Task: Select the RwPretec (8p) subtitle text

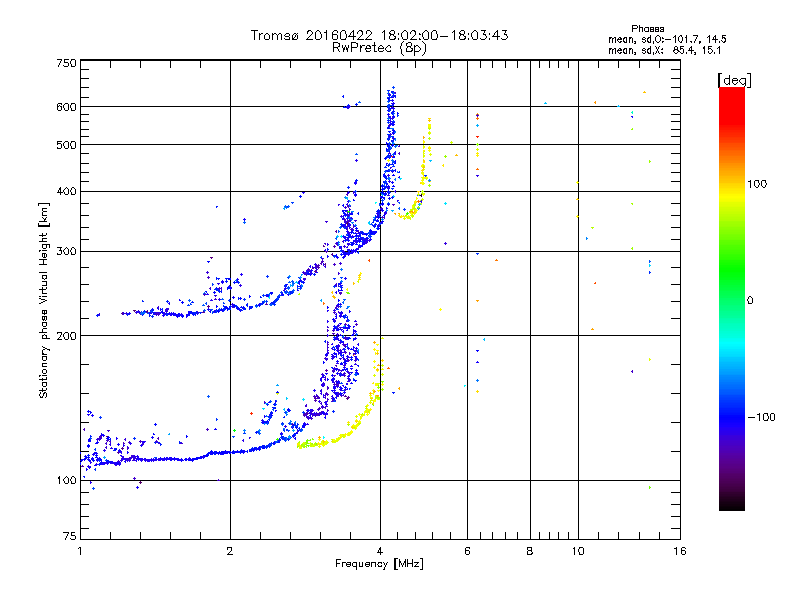Action: tap(380, 47)
